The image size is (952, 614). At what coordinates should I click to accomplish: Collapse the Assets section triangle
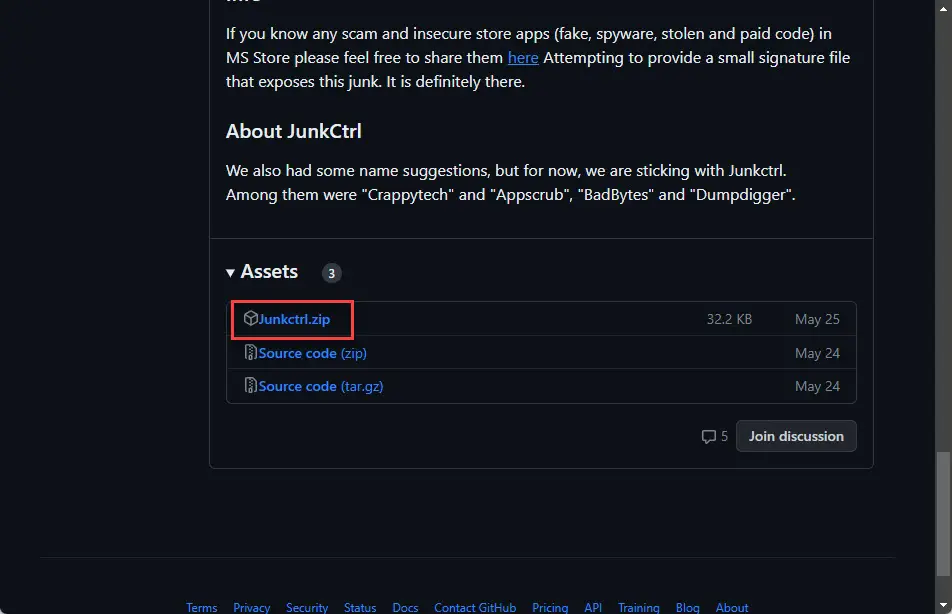click(230, 273)
